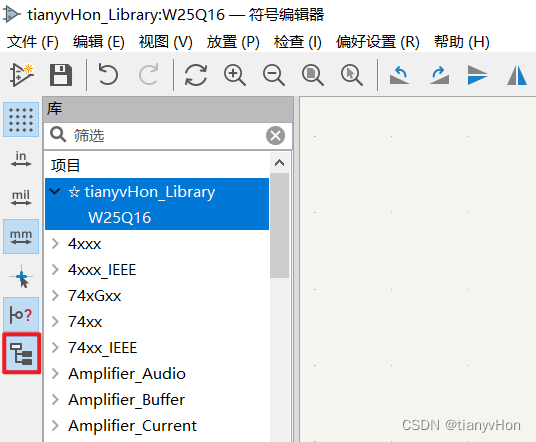536x442 pixels.
Task: Select the 4xxx library row
Action: click(x=157, y=244)
